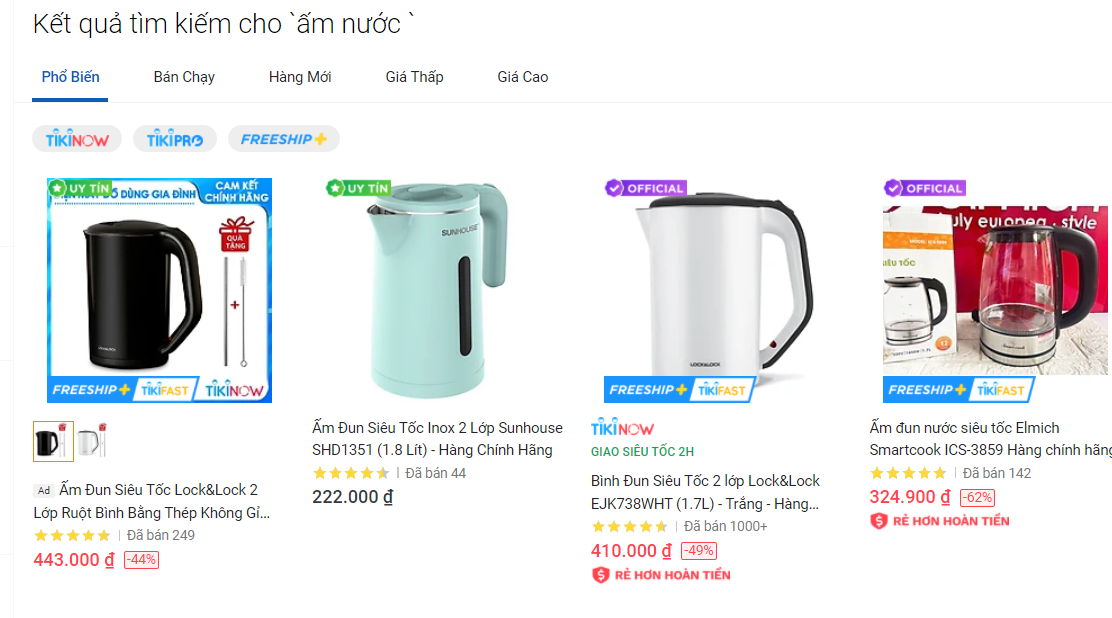Open Elmich Smartcook ICS-3859 product link

pyautogui.click(x=990, y=439)
